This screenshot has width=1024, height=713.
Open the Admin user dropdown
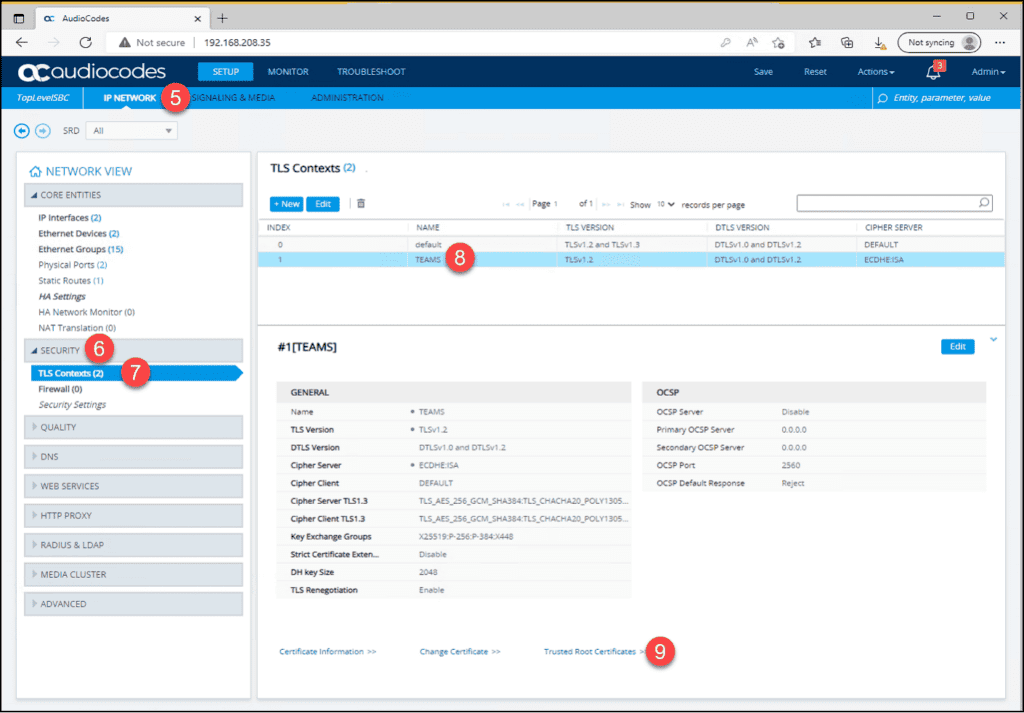pos(988,72)
